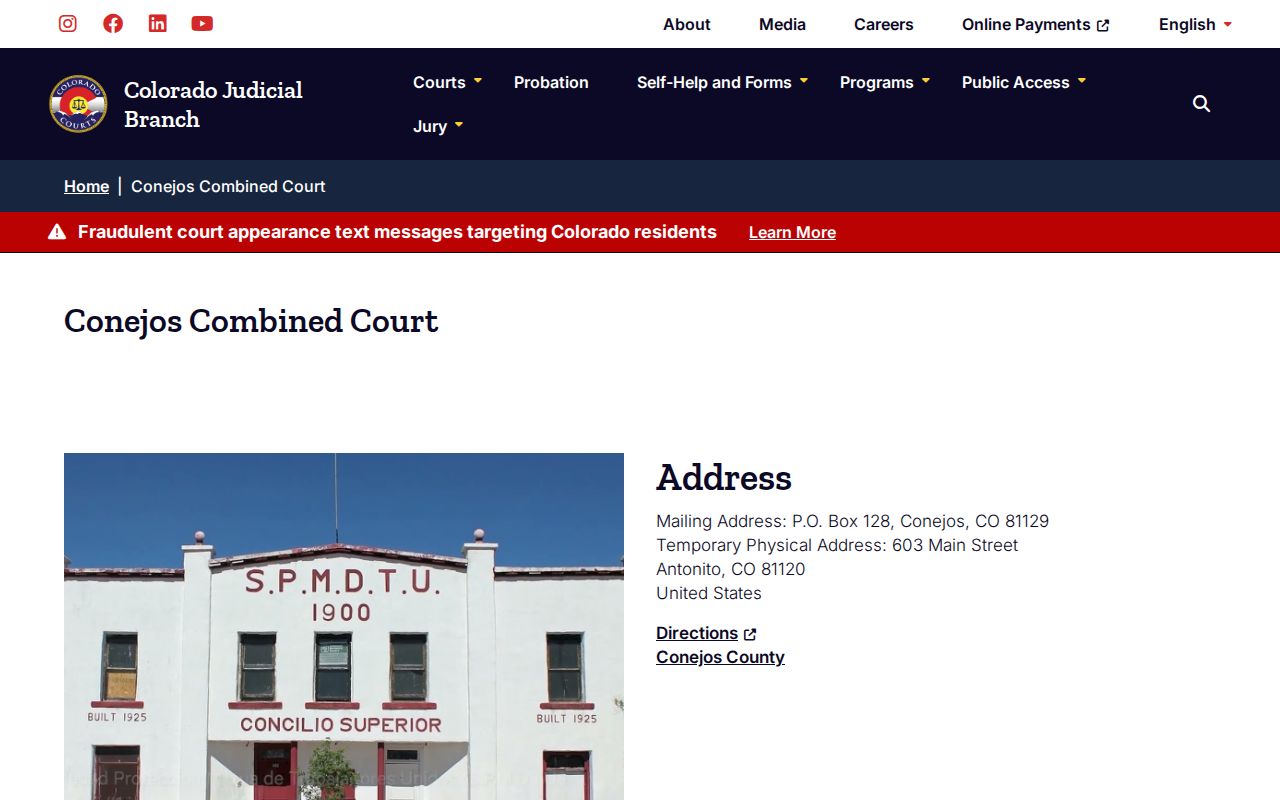Click the Colorado Judicial Branch site title
The image size is (1280, 800).
213,104
